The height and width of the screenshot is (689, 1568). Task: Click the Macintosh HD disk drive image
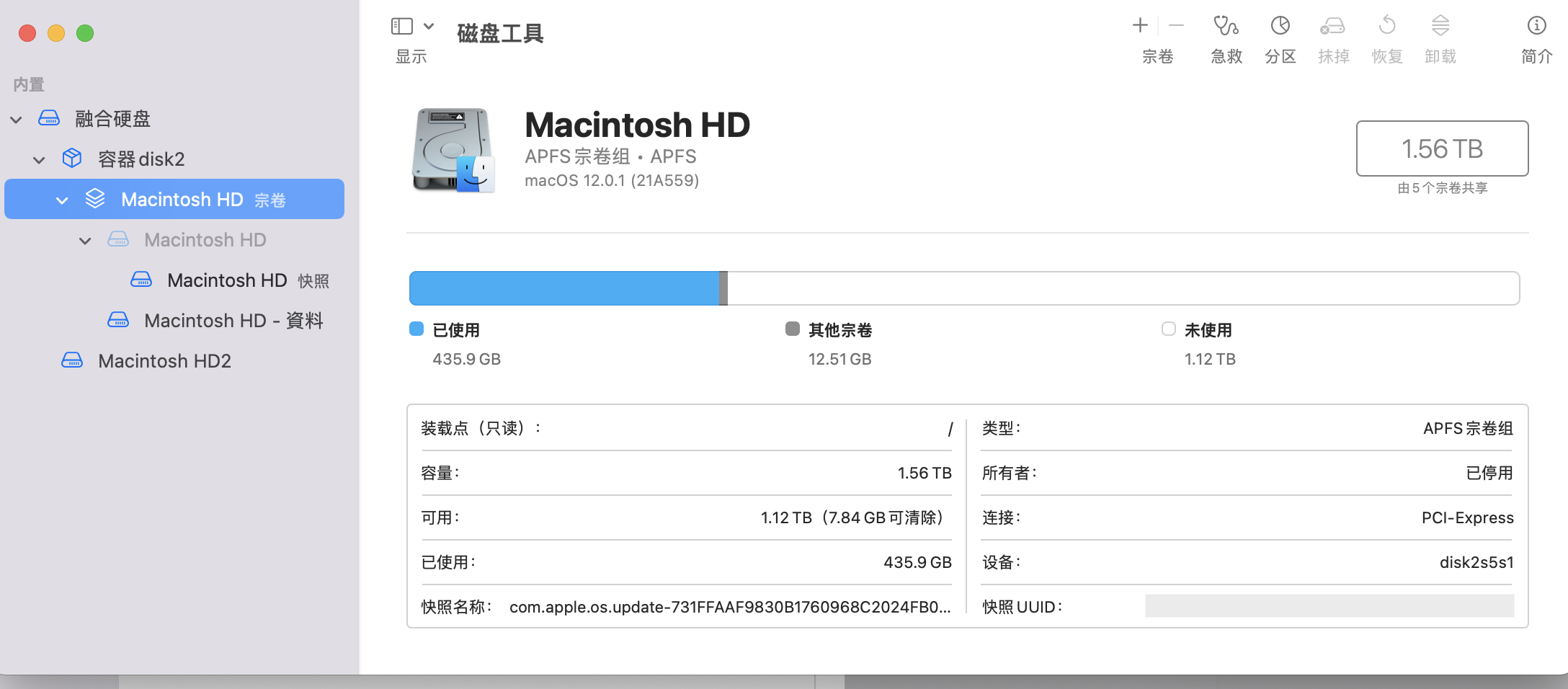click(453, 150)
